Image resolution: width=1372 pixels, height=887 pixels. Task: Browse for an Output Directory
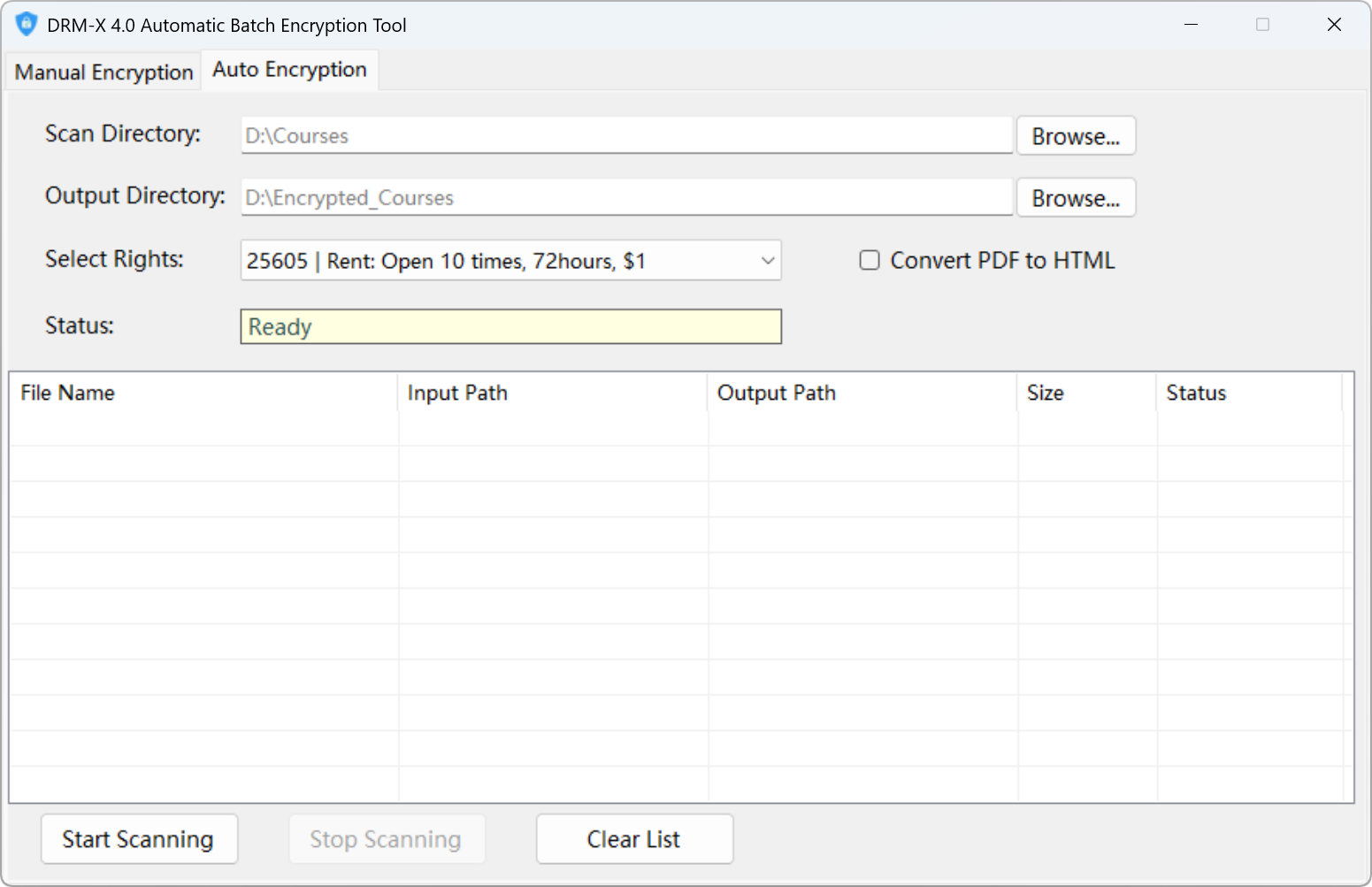(1076, 197)
